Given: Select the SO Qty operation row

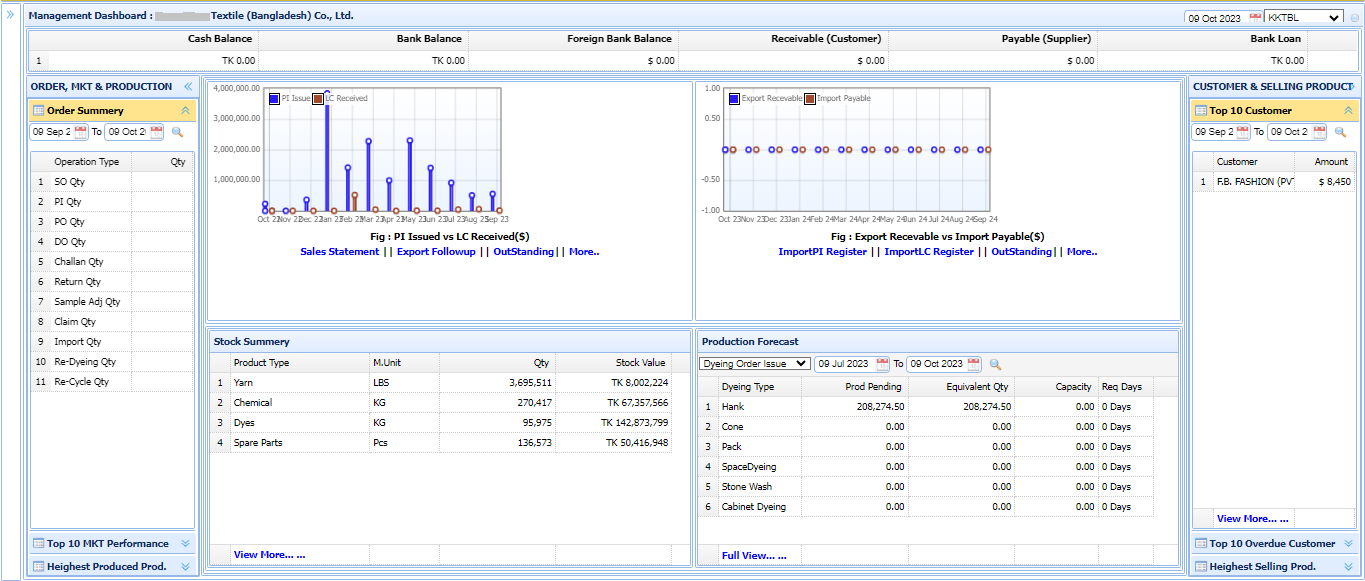Looking at the screenshot, I should [x=112, y=182].
